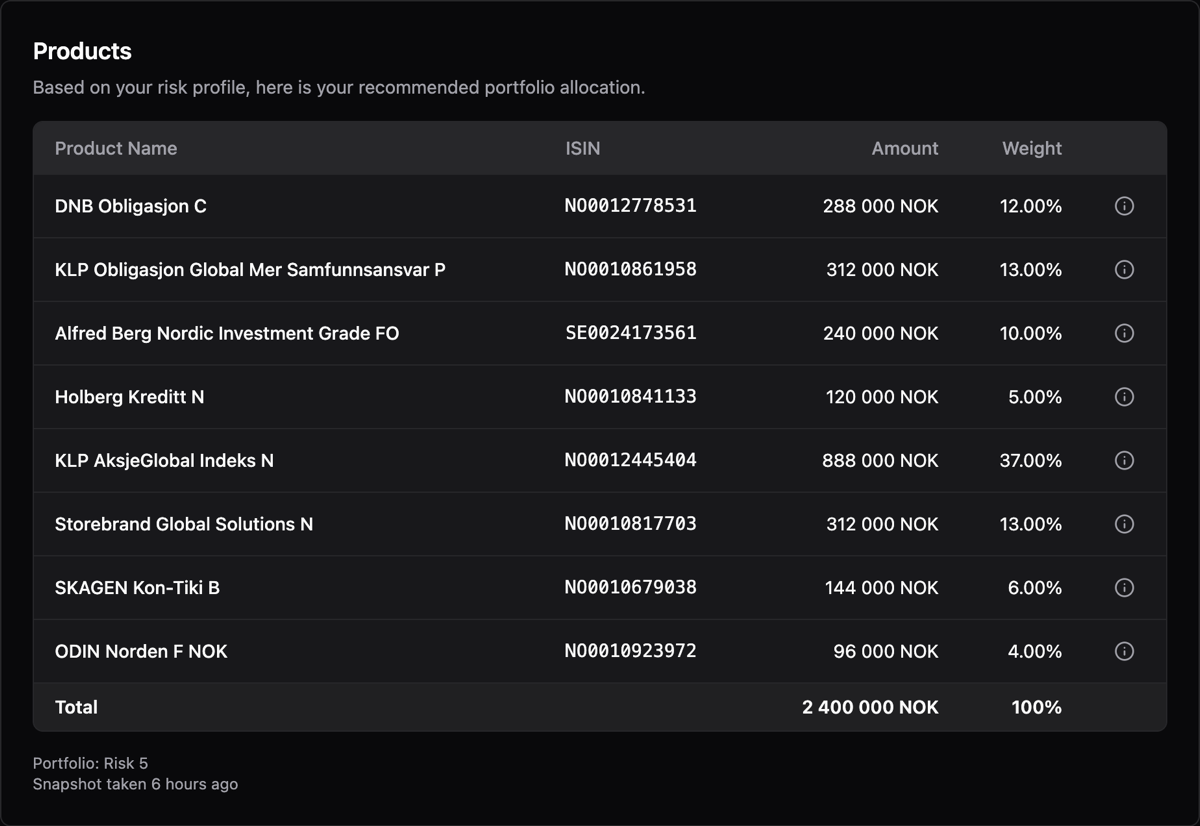Click ISIN NO0012778531
This screenshot has width=1200, height=826.
click(631, 206)
